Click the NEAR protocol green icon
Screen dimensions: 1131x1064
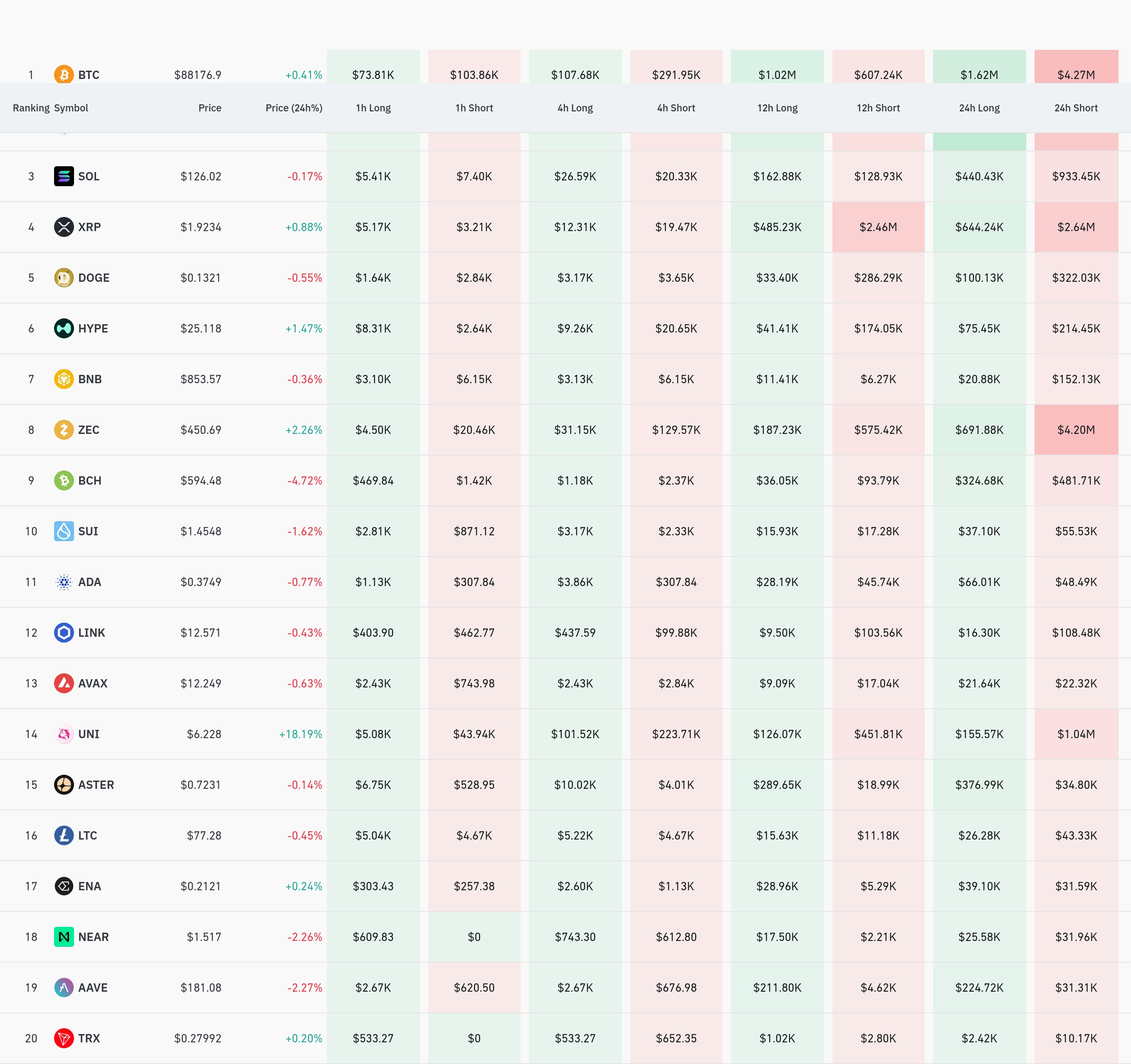(64, 937)
